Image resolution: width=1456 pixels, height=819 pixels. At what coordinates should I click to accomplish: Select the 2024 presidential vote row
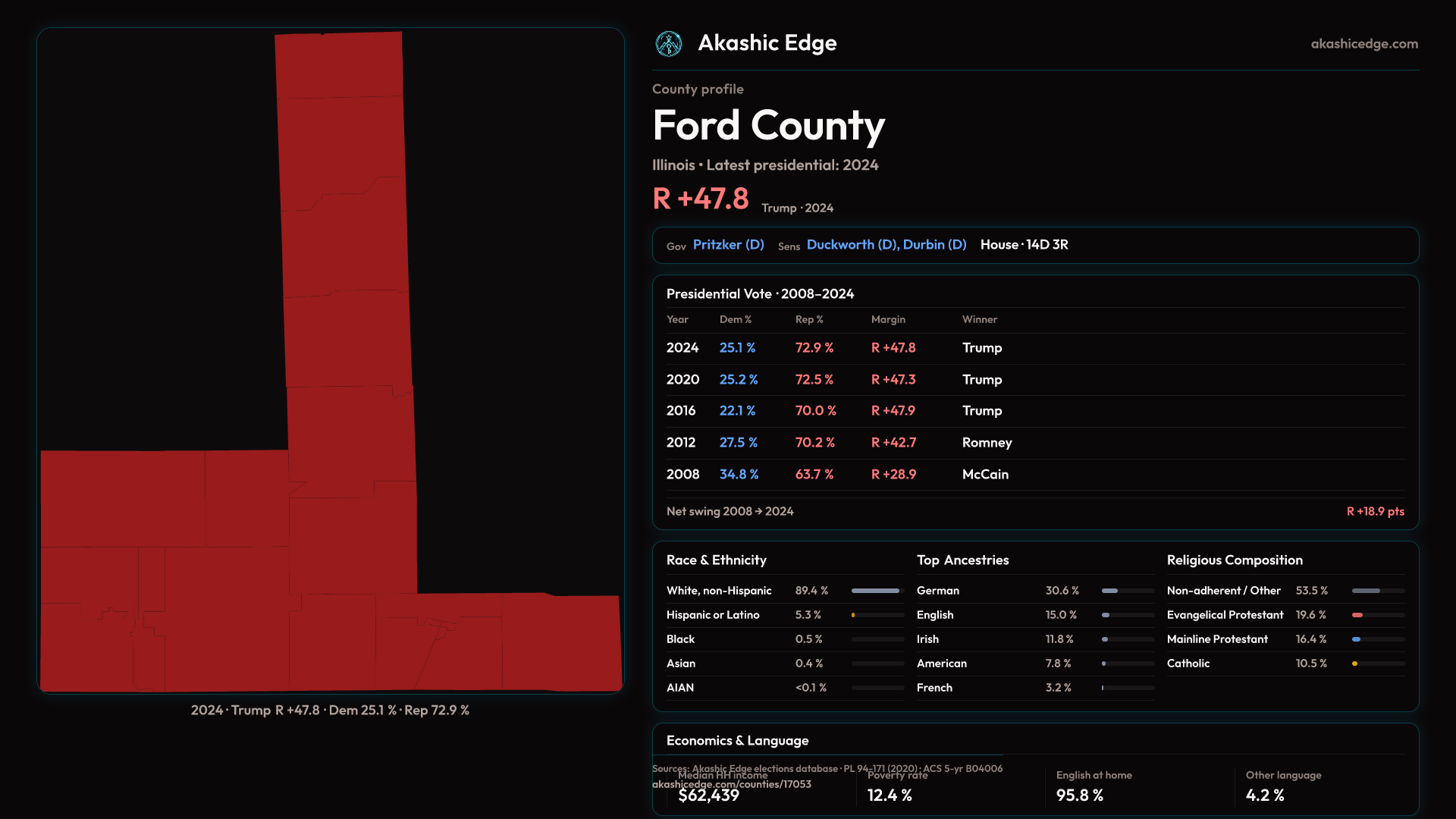pos(1034,348)
